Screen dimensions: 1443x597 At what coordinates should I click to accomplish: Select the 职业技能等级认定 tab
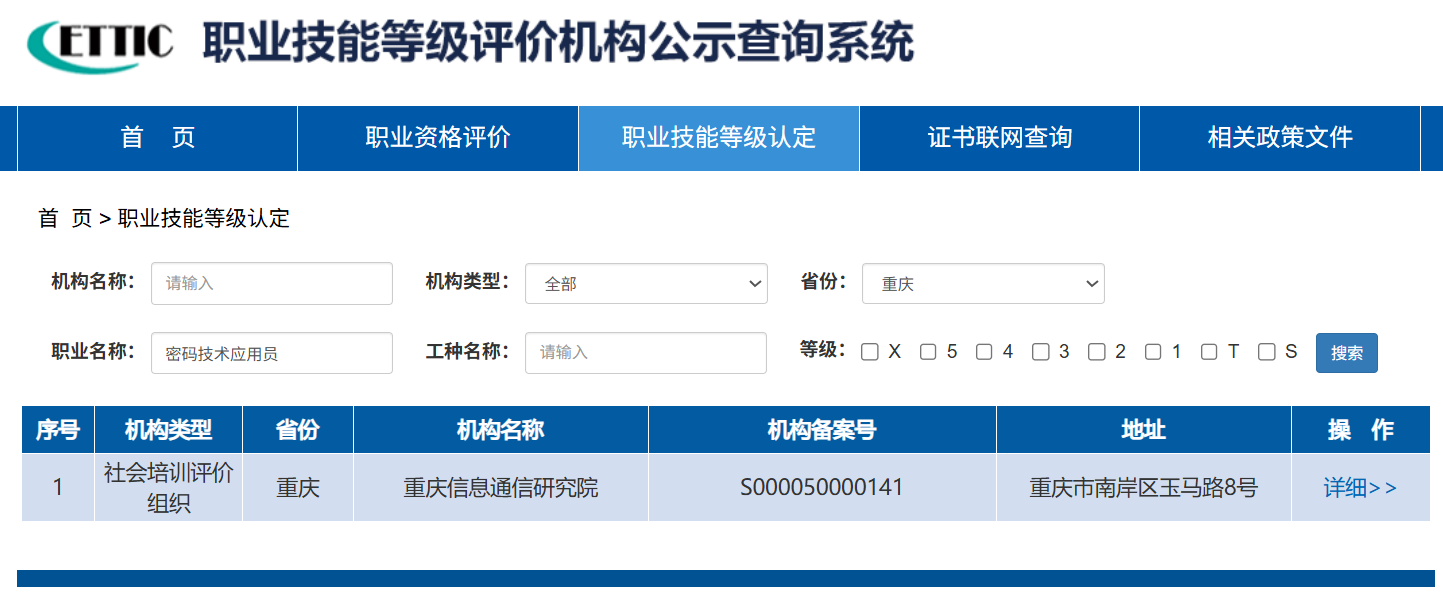(x=718, y=138)
